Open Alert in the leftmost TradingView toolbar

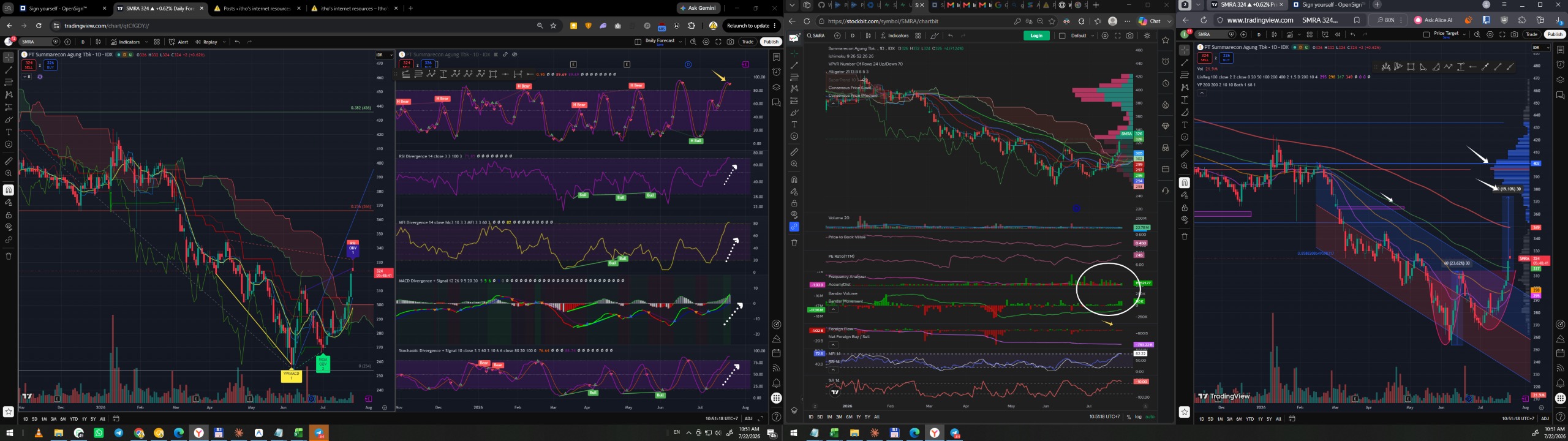pos(178,42)
